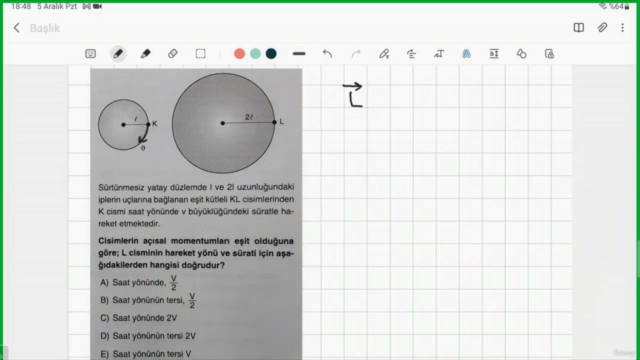Straighten handwriting with the align tool
The height and width of the screenshot is (360, 640).
click(411, 53)
